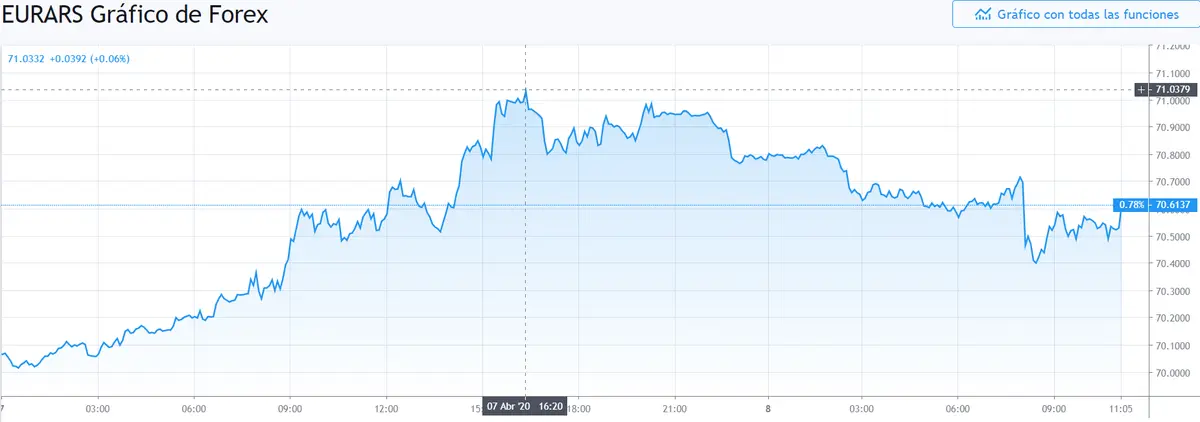
Task: Click the plus icon on the 71.0379 crosshair label
Action: click(1142, 90)
